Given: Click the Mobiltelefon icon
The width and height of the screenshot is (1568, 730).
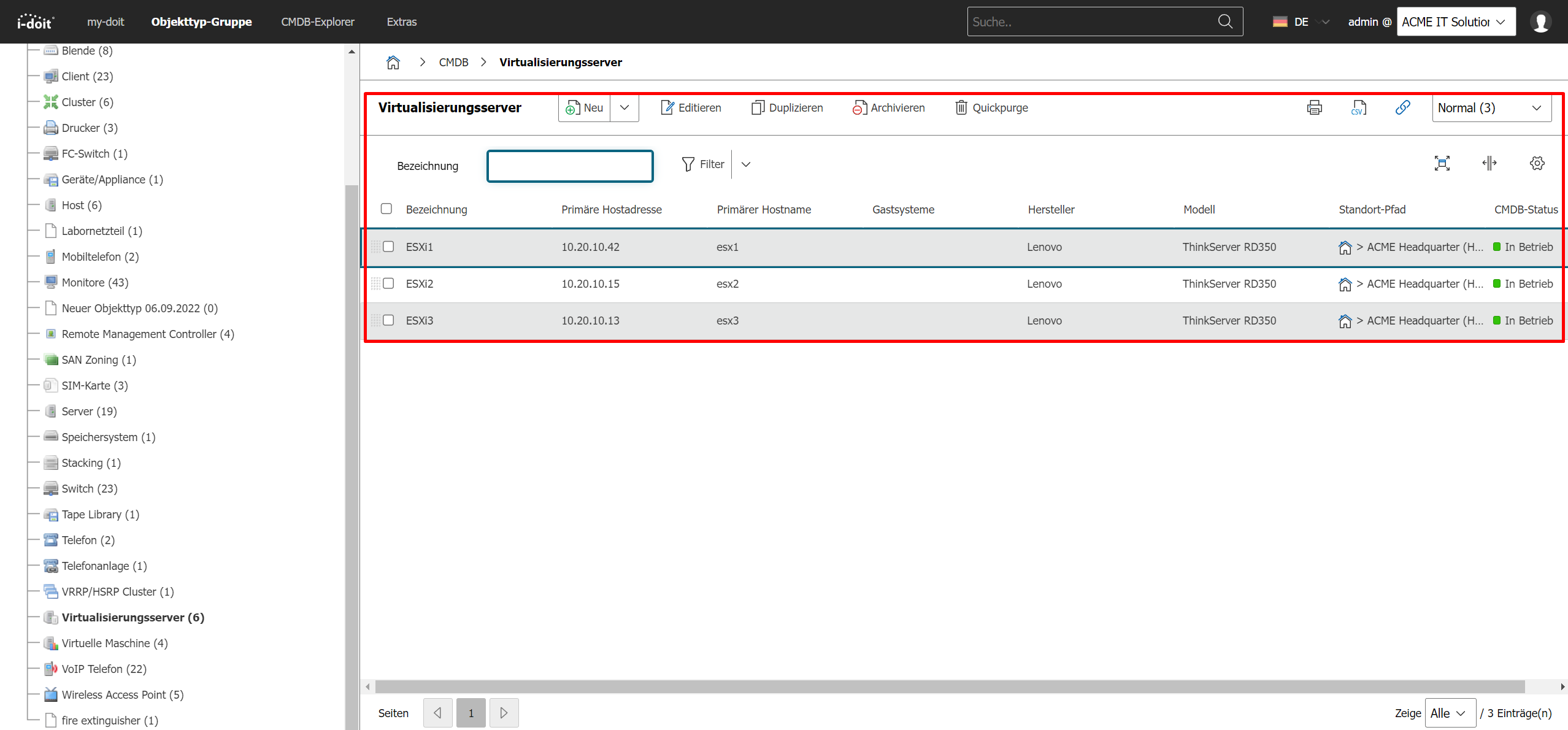Looking at the screenshot, I should click(51, 256).
